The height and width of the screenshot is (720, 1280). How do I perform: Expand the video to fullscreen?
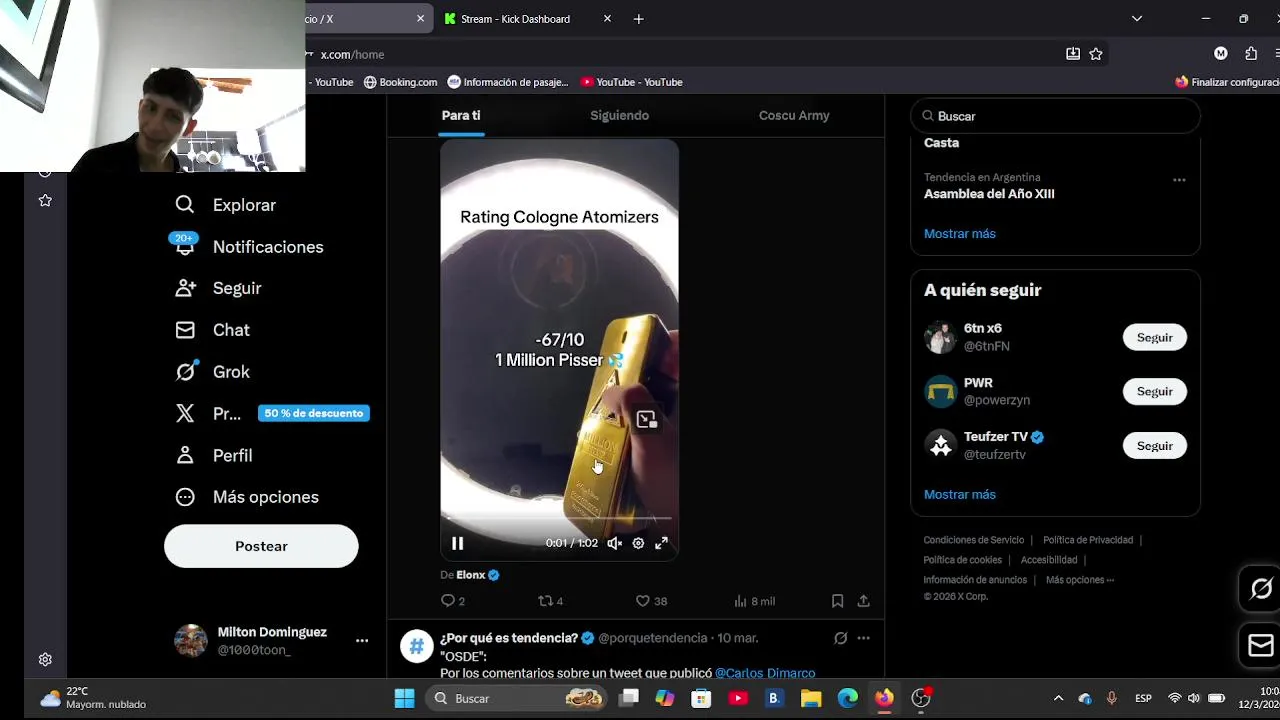click(x=661, y=543)
